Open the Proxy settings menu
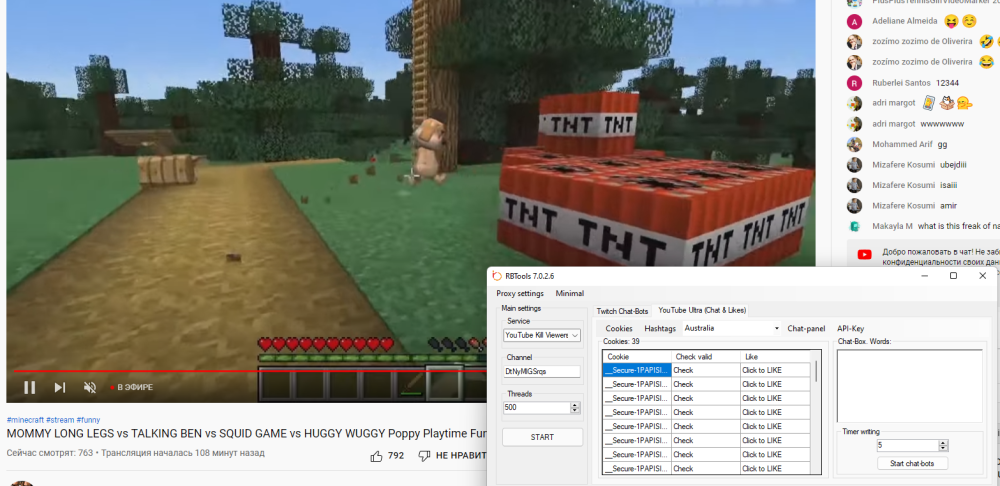Viewport: 1000px width, 486px height. [x=519, y=293]
